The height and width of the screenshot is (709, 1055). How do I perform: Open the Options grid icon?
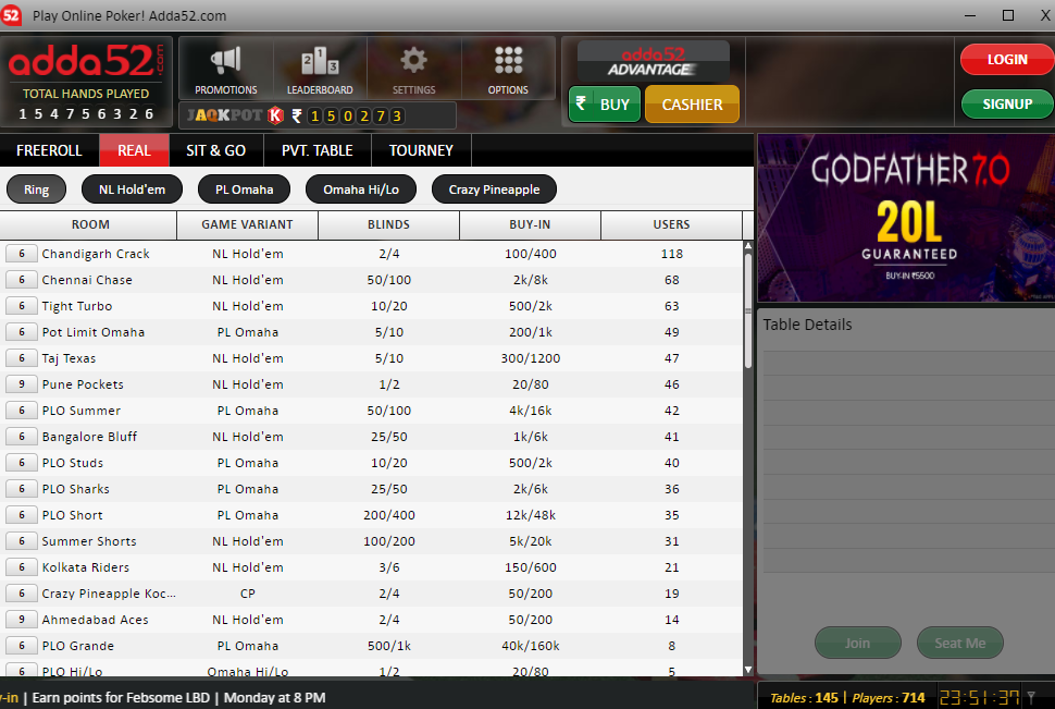(x=508, y=61)
